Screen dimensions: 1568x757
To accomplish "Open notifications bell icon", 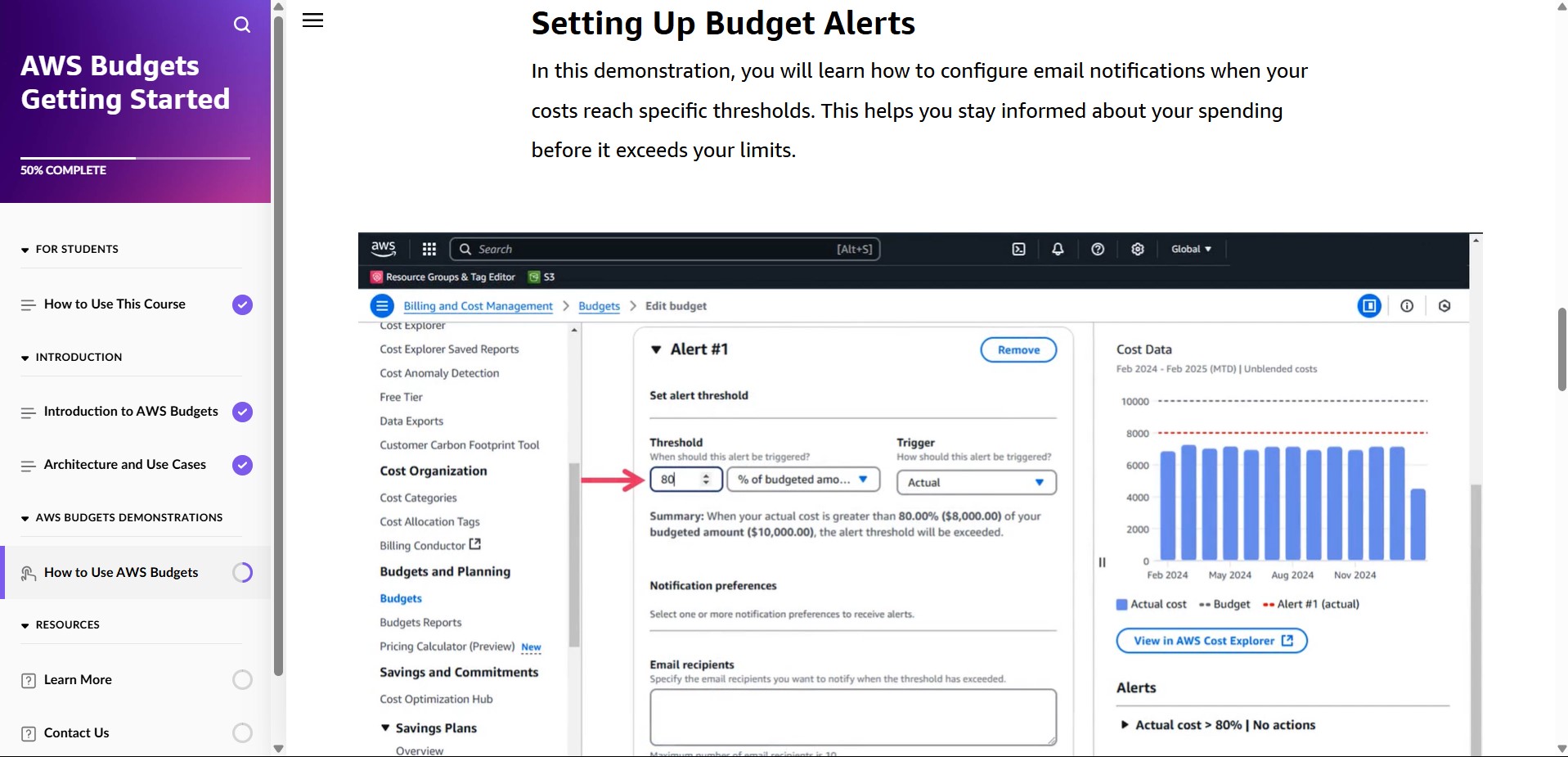I will tap(1058, 249).
